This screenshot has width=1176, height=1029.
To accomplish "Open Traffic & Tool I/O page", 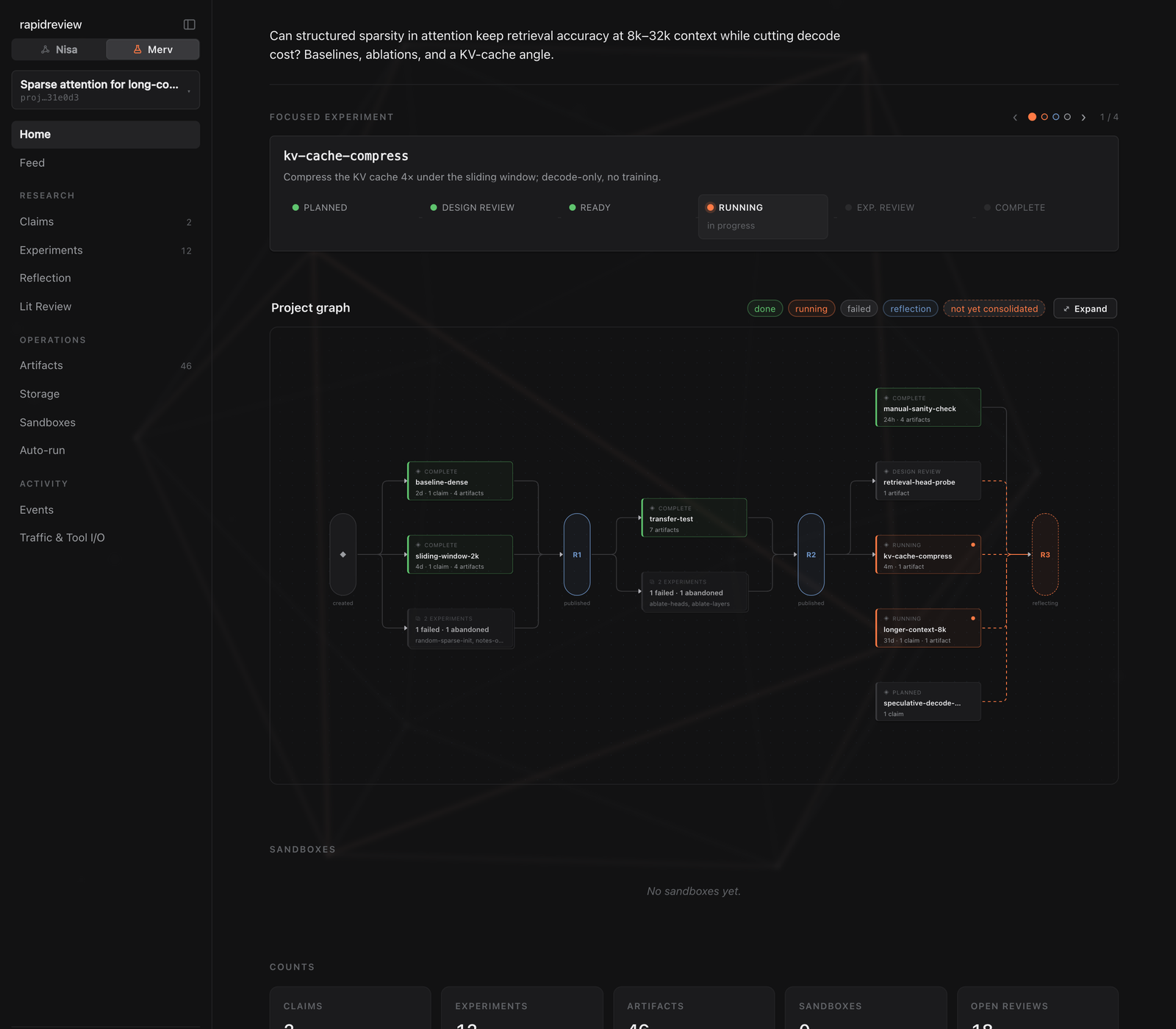I will pos(106,538).
